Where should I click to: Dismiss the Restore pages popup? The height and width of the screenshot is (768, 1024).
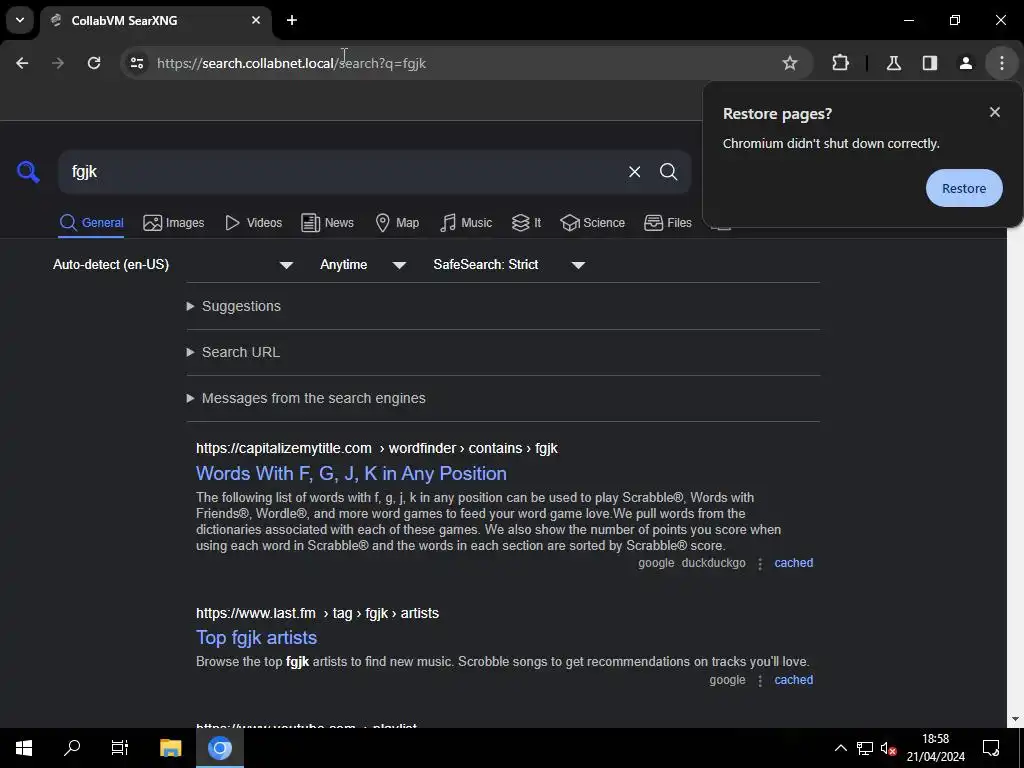point(995,112)
